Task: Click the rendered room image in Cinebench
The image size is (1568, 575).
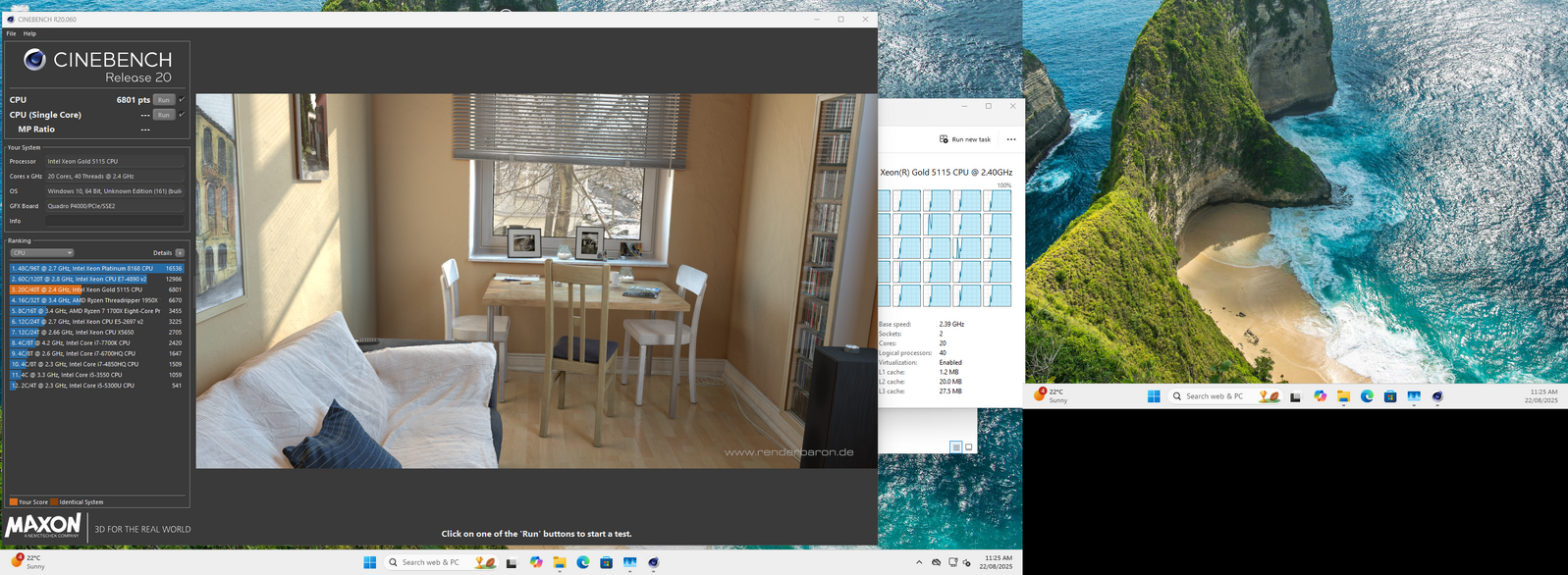Action: [536, 281]
